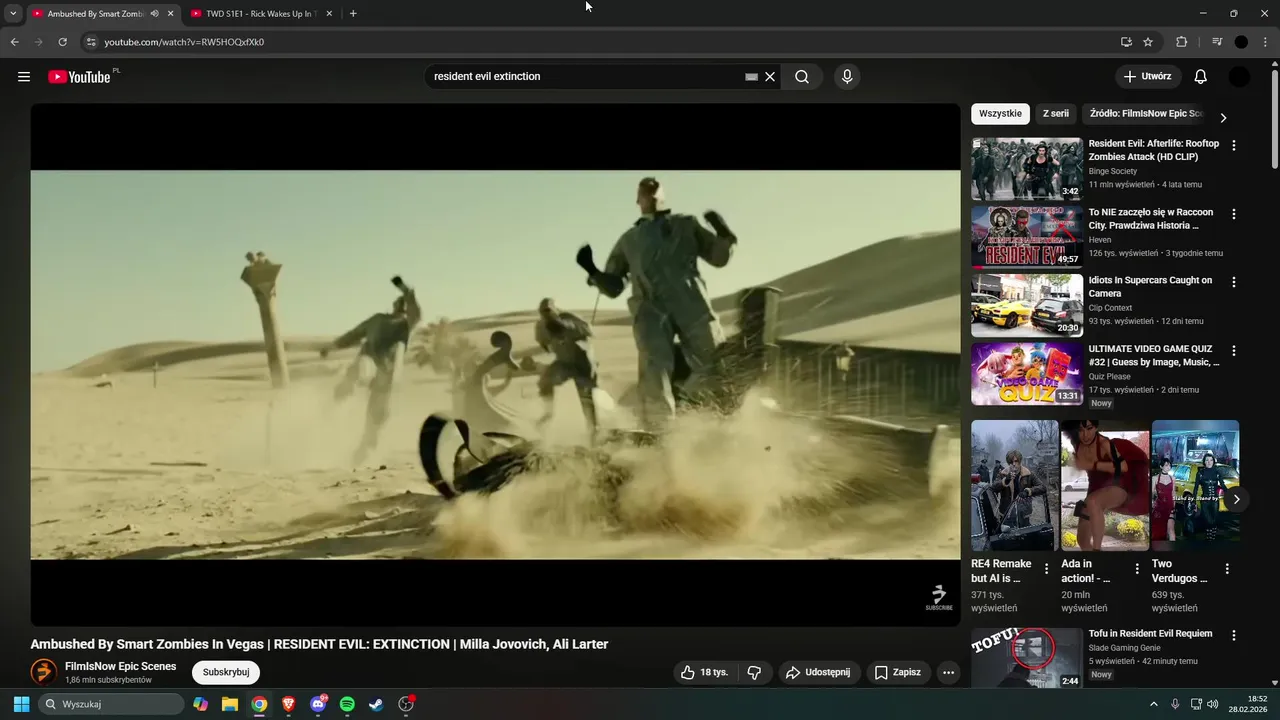Viewport: 1280px width, 720px height.
Task: Open the YouTube hamburger guide menu
Action: [x=24, y=77]
